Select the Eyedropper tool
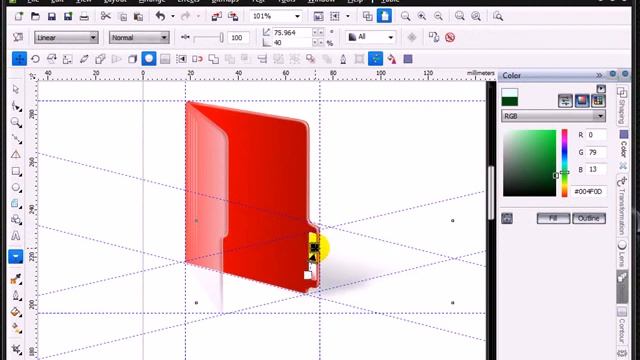Viewport: 640px width, 360px height. 16,279
